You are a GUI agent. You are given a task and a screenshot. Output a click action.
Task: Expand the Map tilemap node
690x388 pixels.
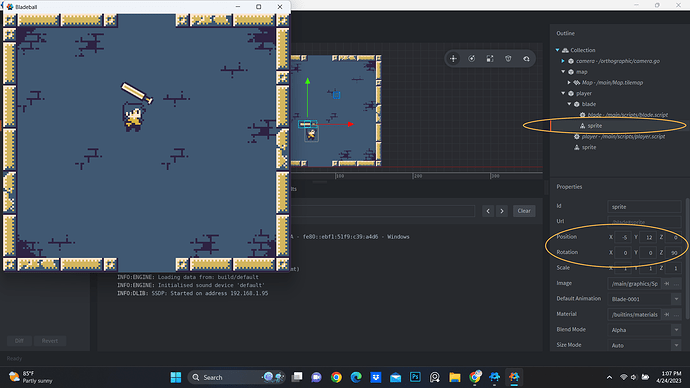[569, 83]
